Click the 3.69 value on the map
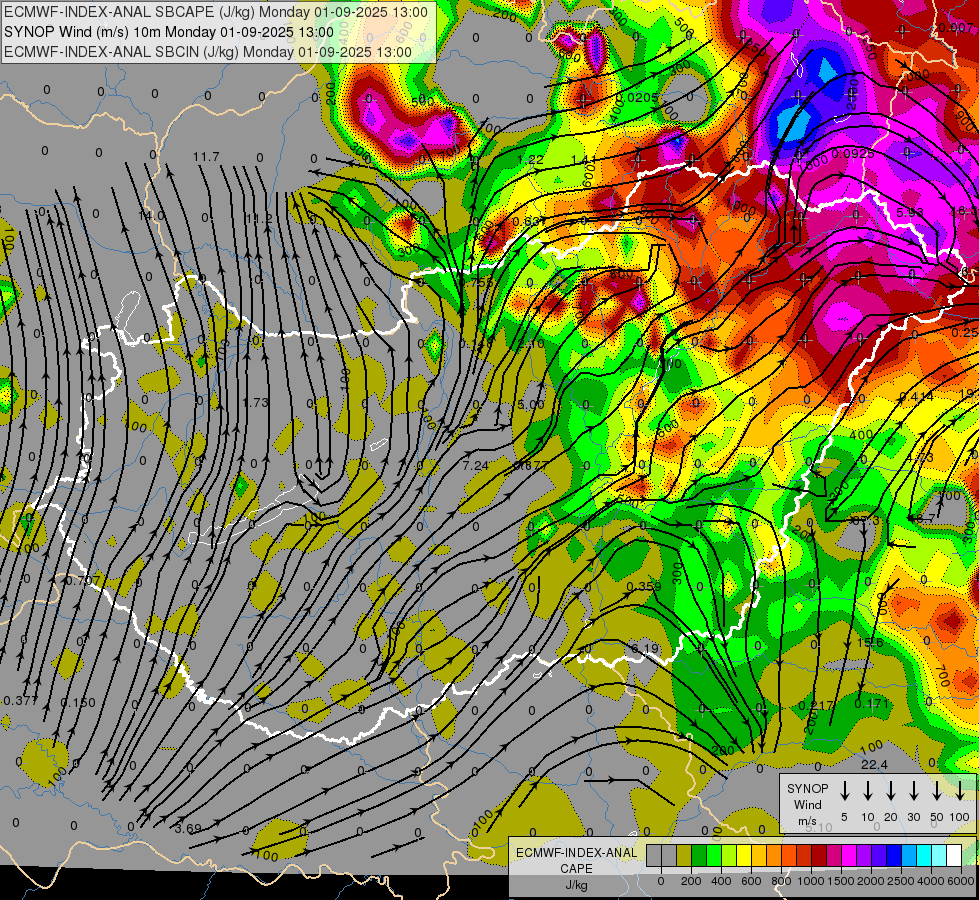The width and height of the screenshot is (979, 900). coord(188,829)
